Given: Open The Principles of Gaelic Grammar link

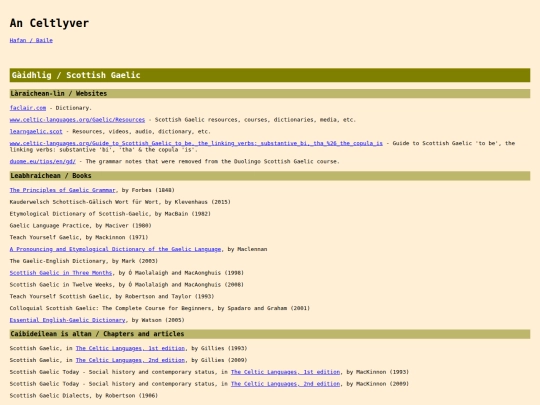Looking at the screenshot, I should 62,190.
